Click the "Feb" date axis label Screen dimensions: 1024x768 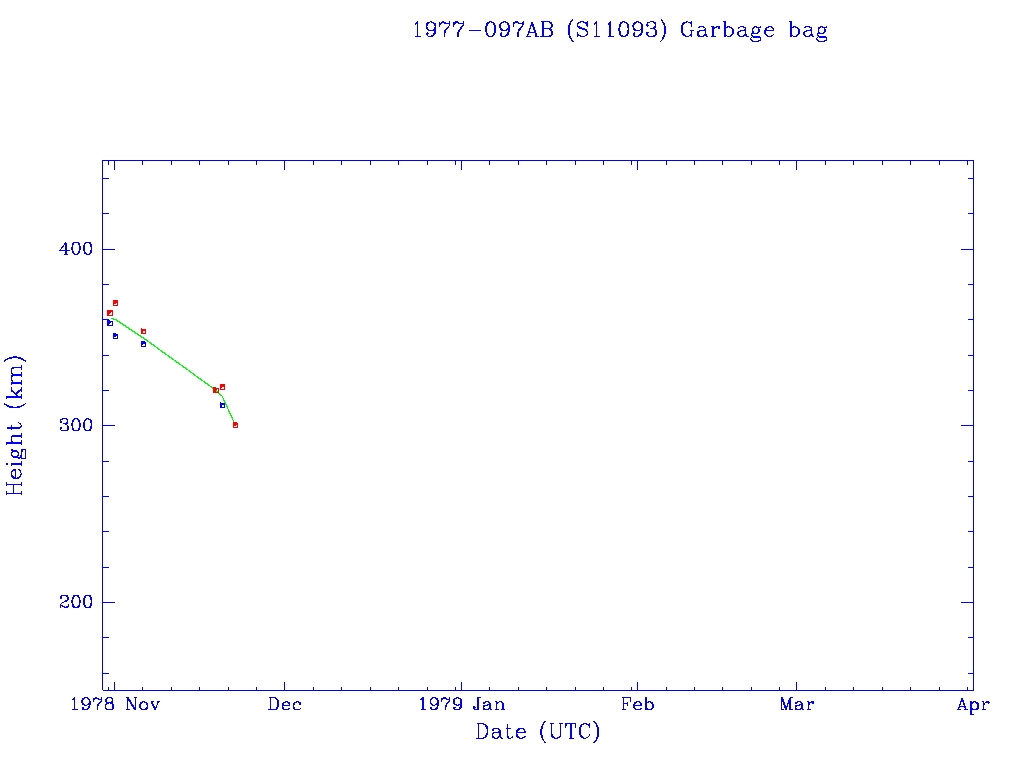[x=637, y=705]
